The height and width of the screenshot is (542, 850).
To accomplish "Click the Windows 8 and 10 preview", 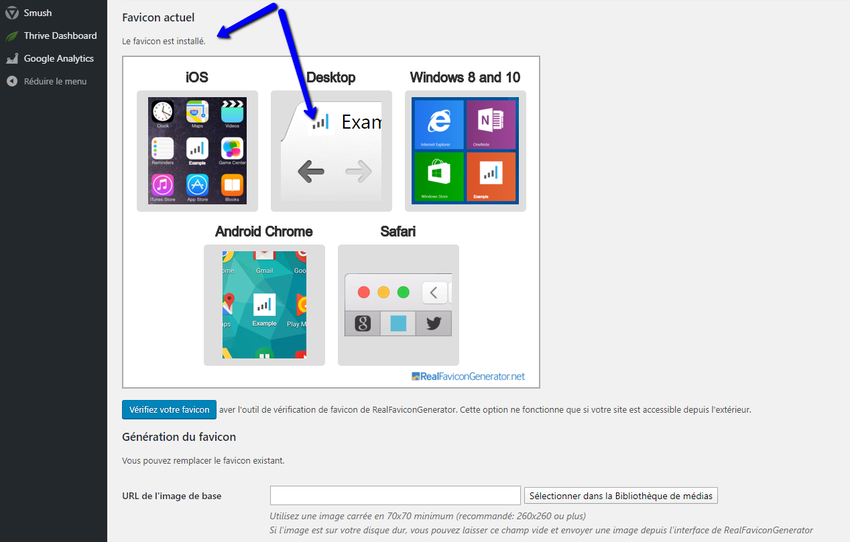I will [x=465, y=151].
